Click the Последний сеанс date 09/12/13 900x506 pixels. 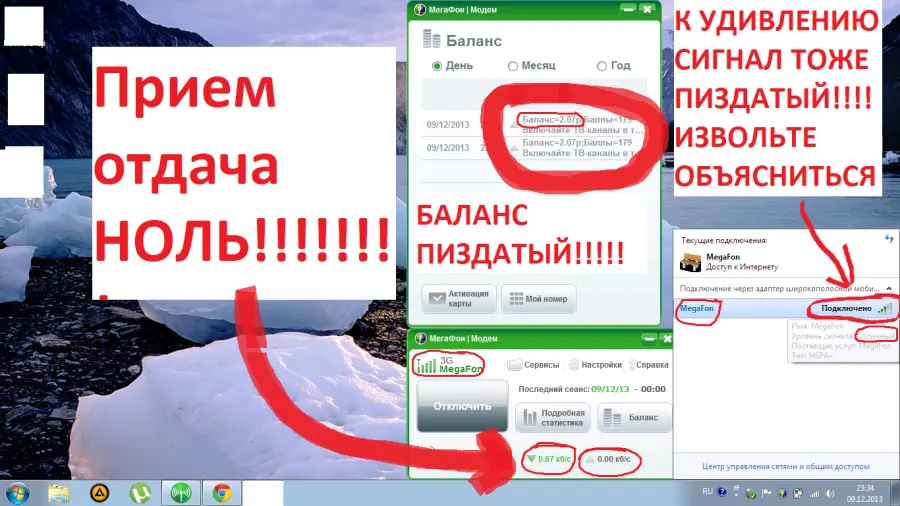point(610,389)
